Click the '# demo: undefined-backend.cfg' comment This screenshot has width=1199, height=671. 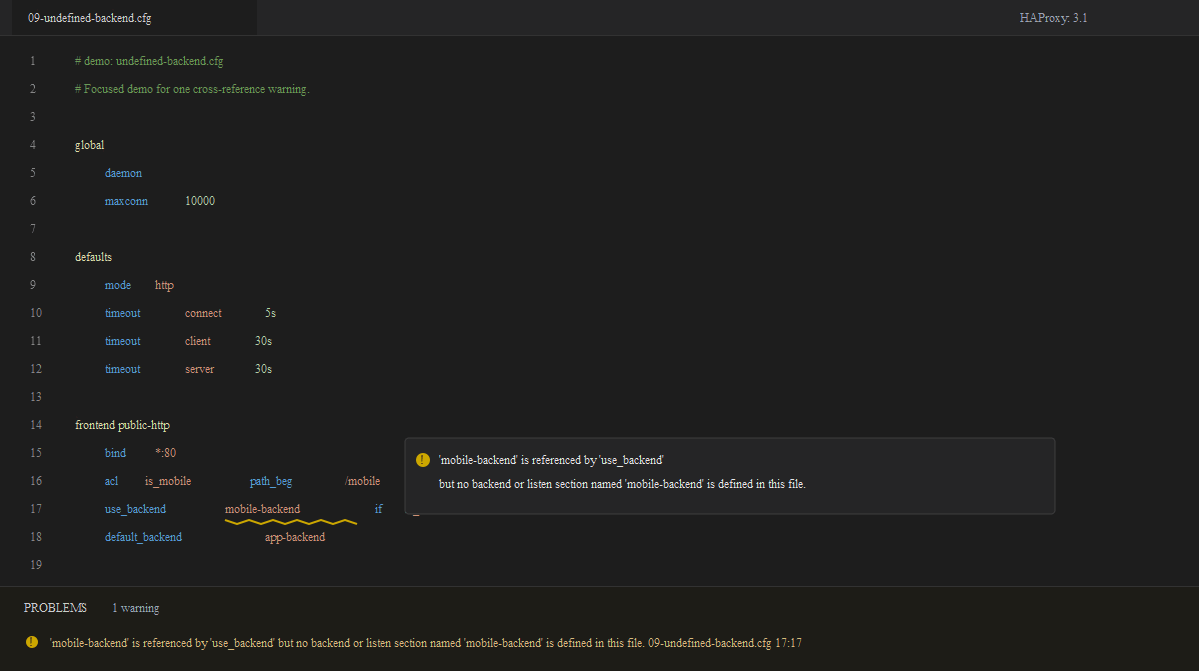coord(149,61)
